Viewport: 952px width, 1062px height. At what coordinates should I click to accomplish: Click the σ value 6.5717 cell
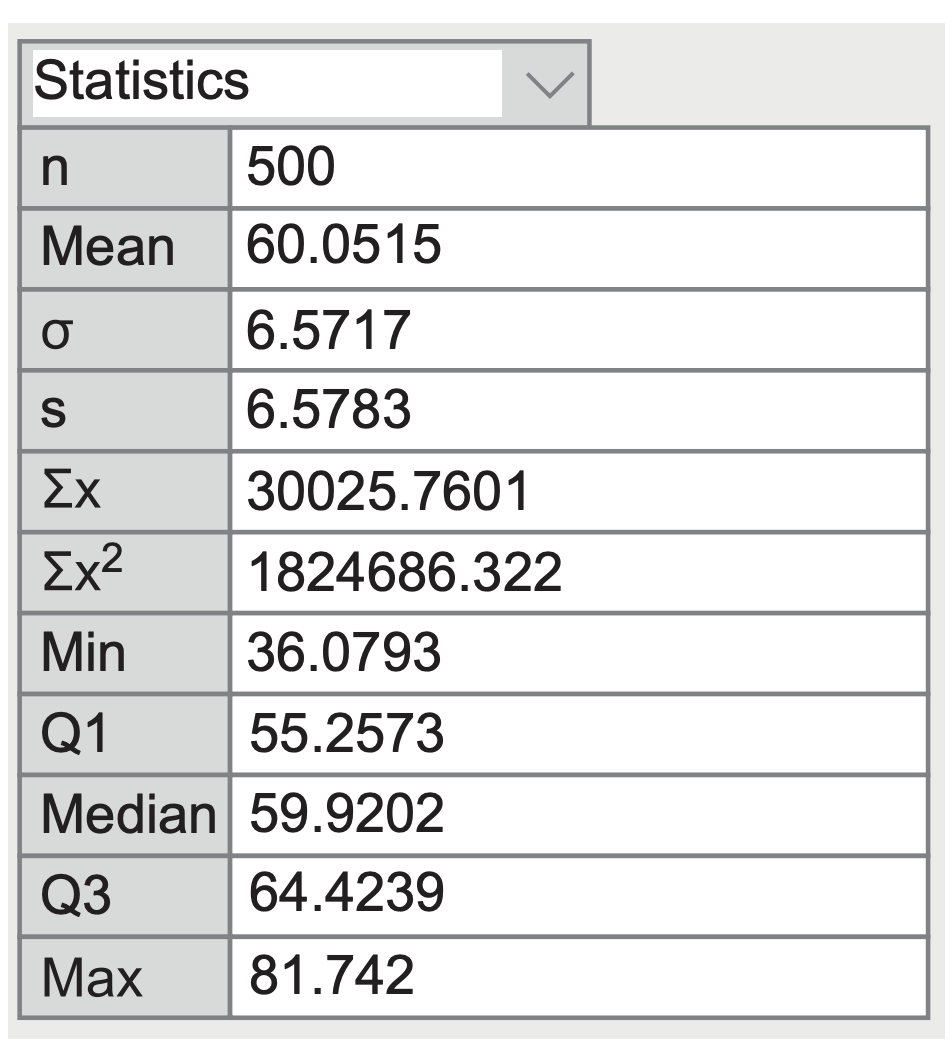click(580, 331)
